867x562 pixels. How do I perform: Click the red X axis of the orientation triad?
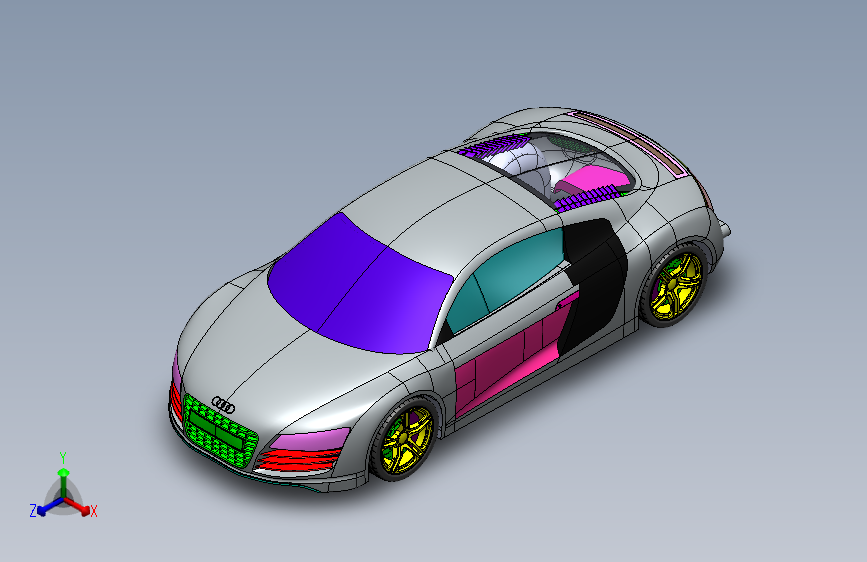pyautogui.click(x=78, y=506)
